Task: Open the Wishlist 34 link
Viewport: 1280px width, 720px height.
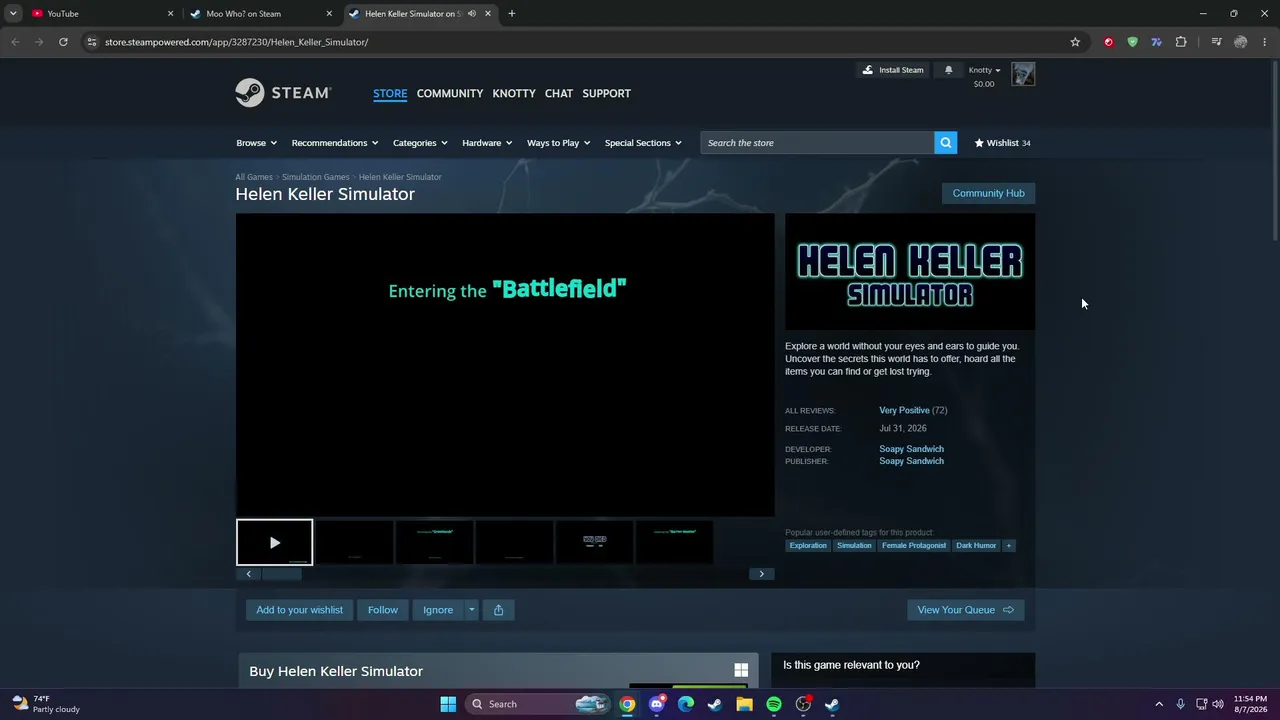Action: pyautogui.click(x=1002, y=143)
